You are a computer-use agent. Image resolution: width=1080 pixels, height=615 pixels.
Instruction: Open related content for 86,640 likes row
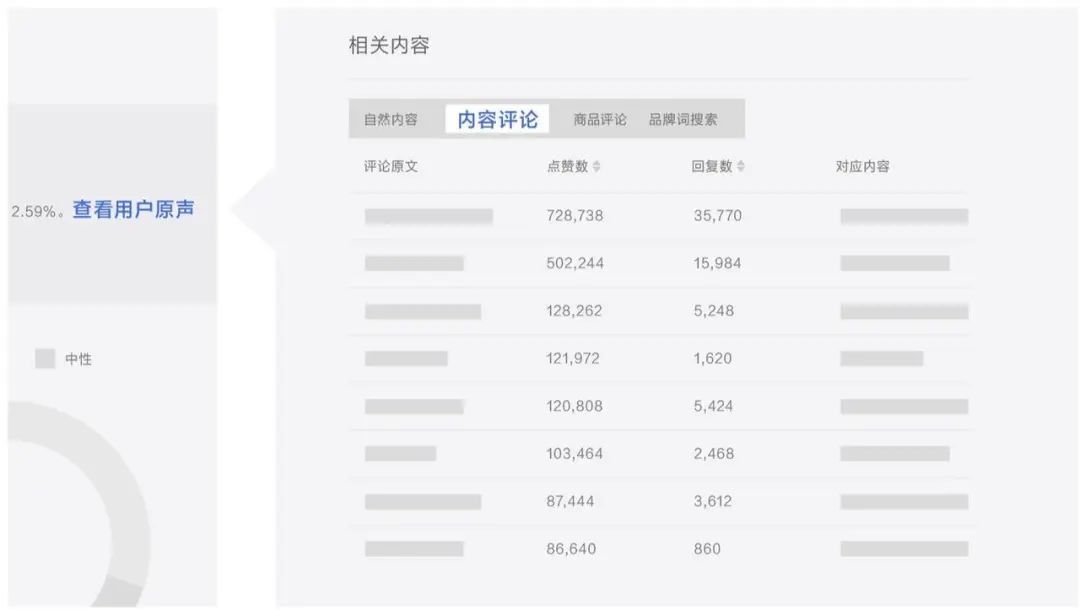[904, 549]
